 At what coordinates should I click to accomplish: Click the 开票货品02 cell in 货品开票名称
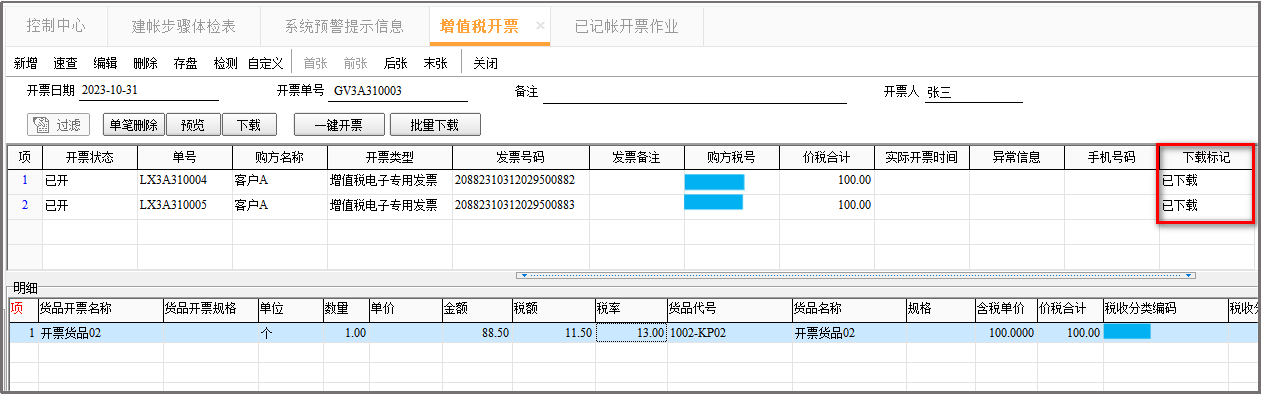point(100,333)
